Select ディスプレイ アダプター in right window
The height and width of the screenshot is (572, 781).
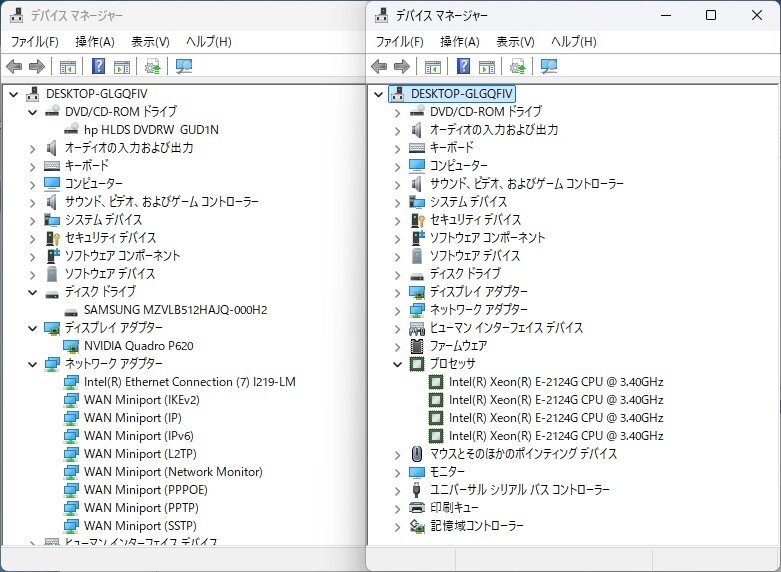point(479,291)
